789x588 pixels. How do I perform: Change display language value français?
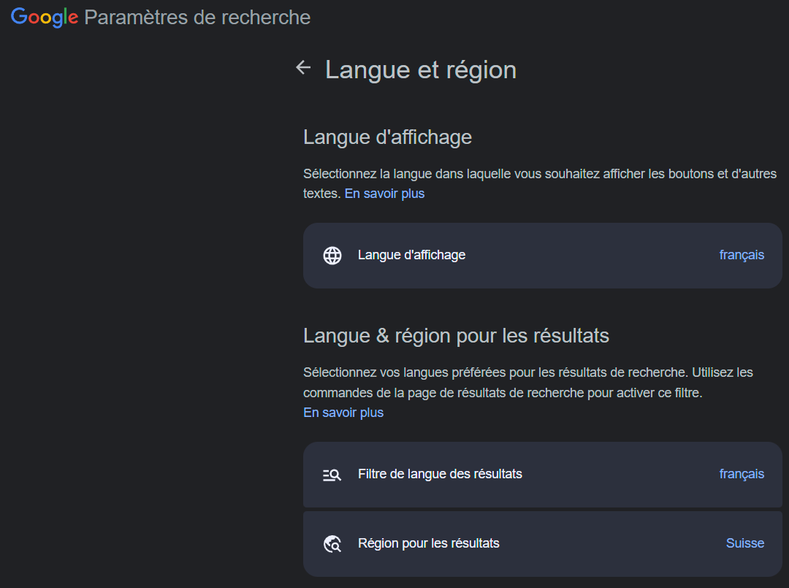coord(741,255)
